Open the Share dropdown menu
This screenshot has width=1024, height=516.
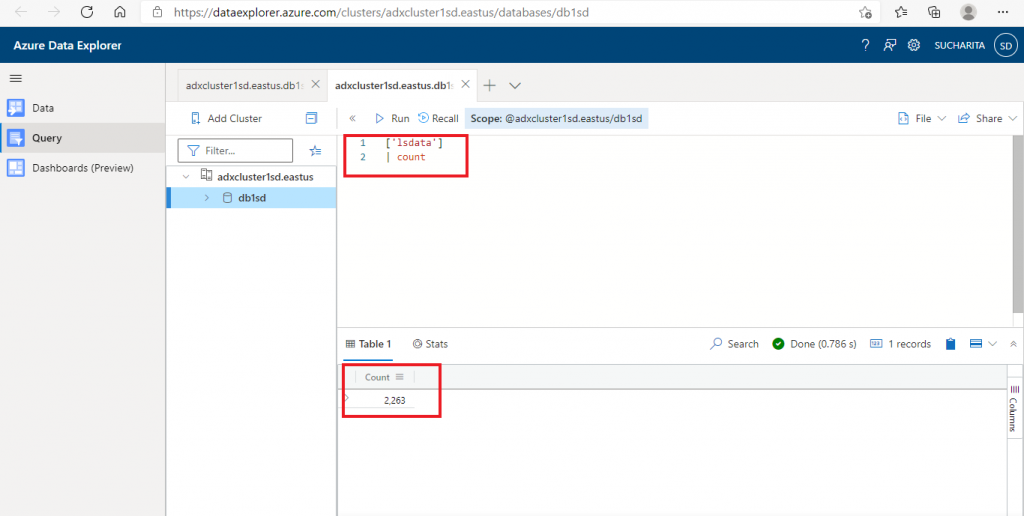pyautogui.click(x=987, y=118)
